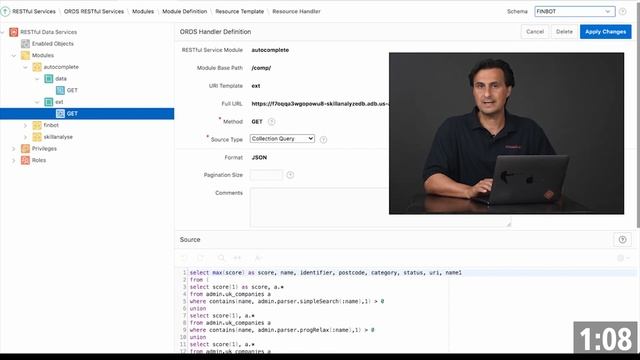This screenshot has height=360, width=640.
Task: Go to ORDS RESTful Services breadcrumb
Action: [94, 11]
